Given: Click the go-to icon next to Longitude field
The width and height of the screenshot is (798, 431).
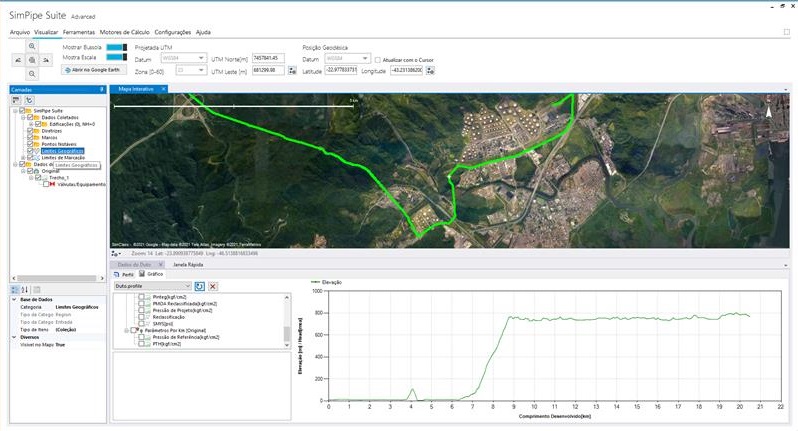Looking at the screenshot, I should (430, 71).
